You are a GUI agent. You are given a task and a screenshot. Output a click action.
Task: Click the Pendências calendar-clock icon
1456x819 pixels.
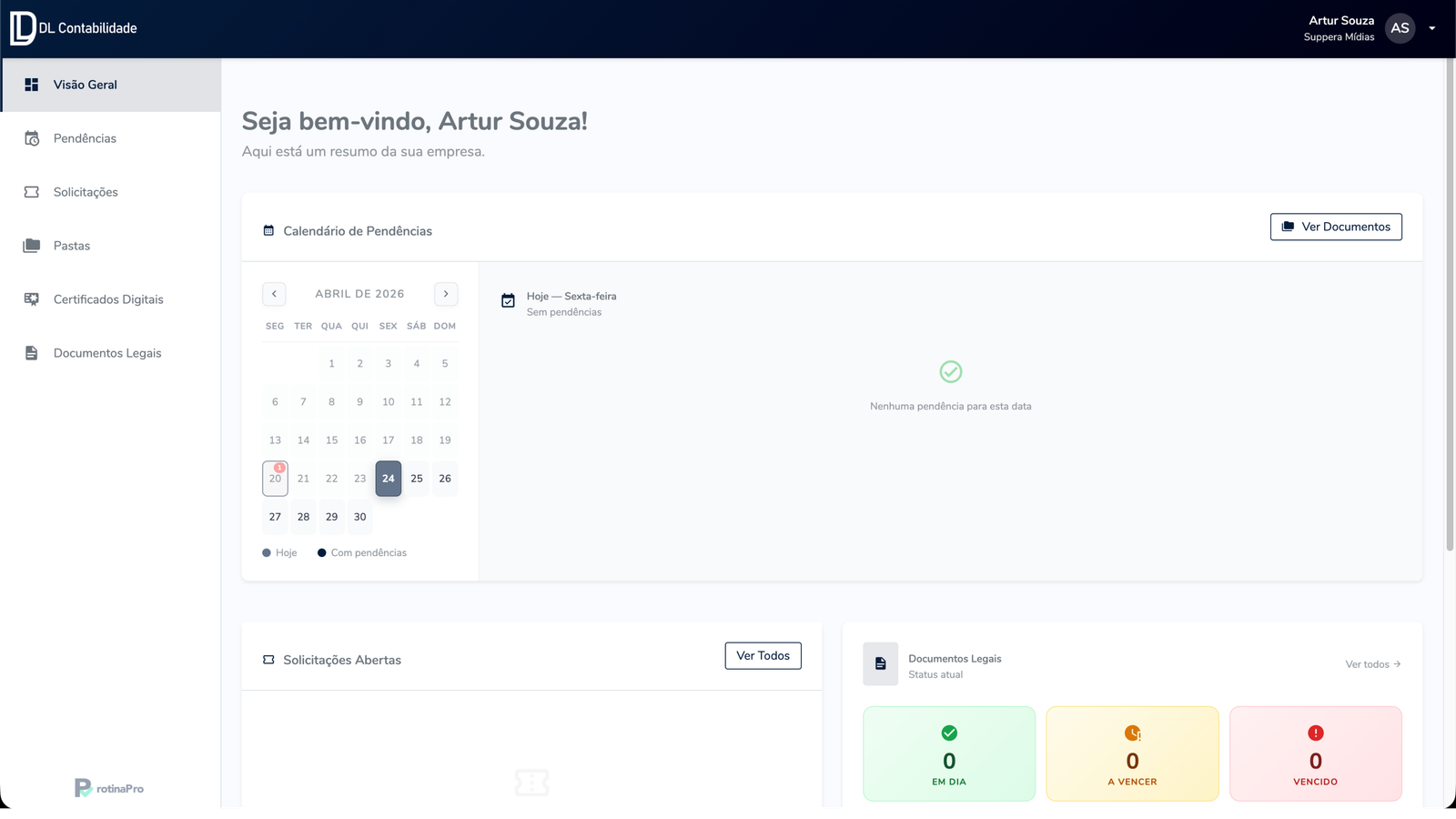pos(32,138)
